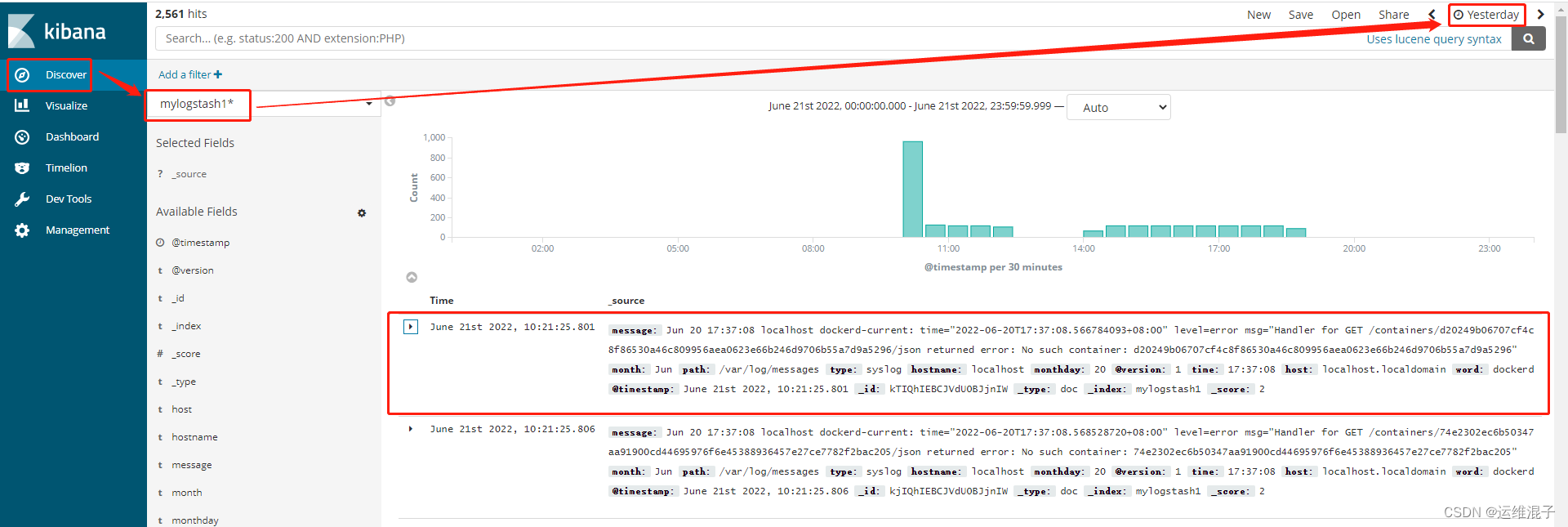1568x527 pixels.
Task: Open Discover compass icon
Action: click(23, 74)
